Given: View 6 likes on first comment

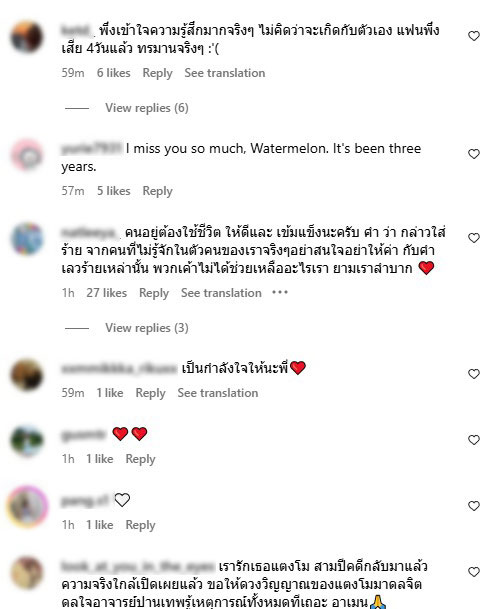Looking at the screenshot, I should pos(113,73).
